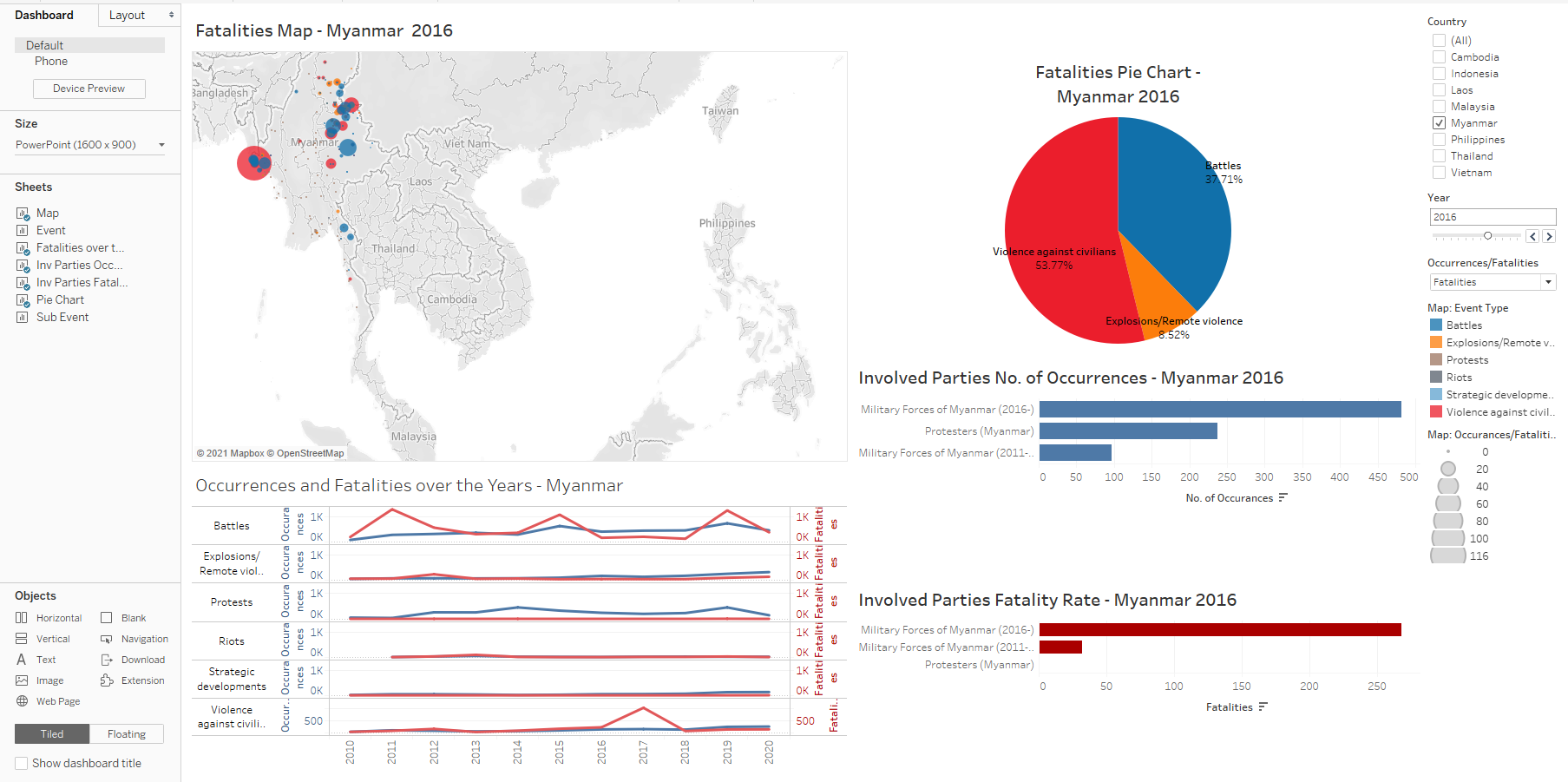Open the Sub Event sheet

click(61, 317)
